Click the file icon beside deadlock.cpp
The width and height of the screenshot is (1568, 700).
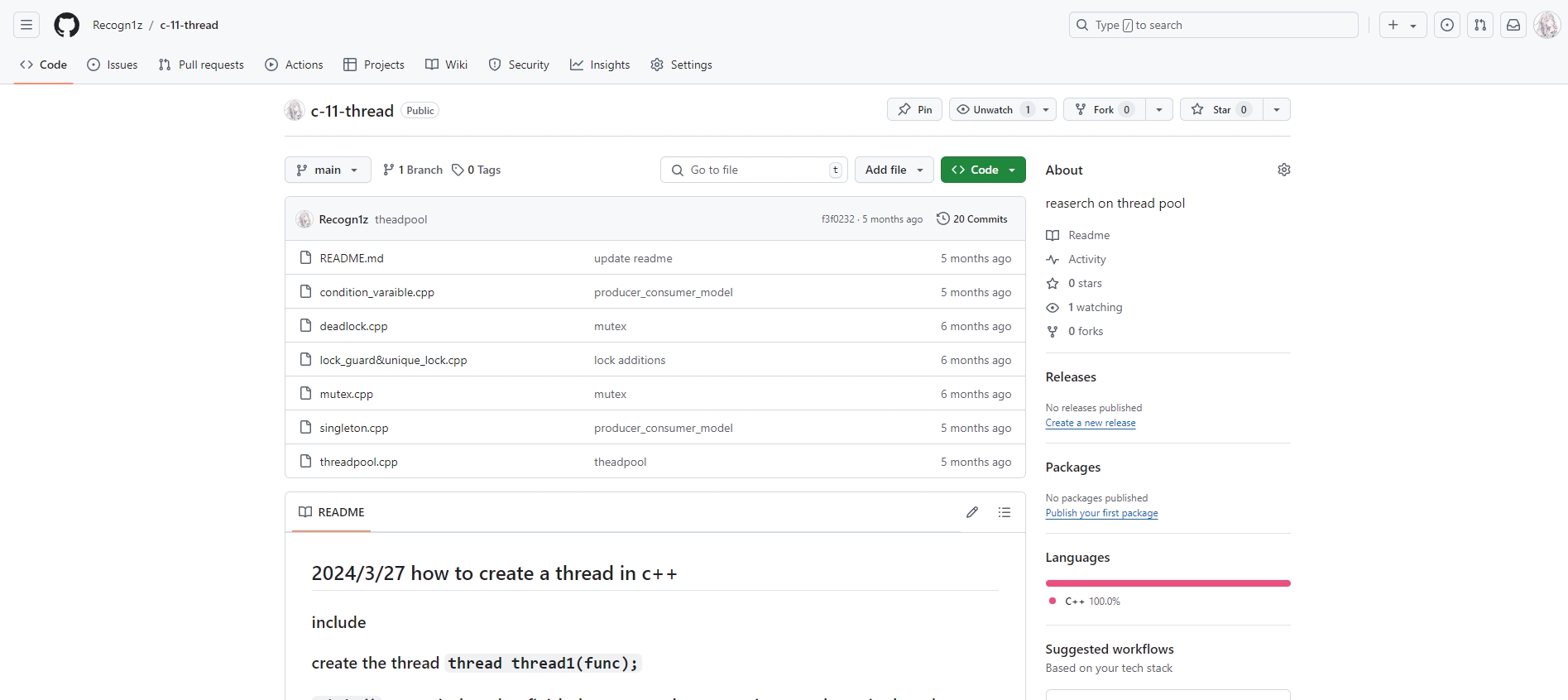[305, 326]
